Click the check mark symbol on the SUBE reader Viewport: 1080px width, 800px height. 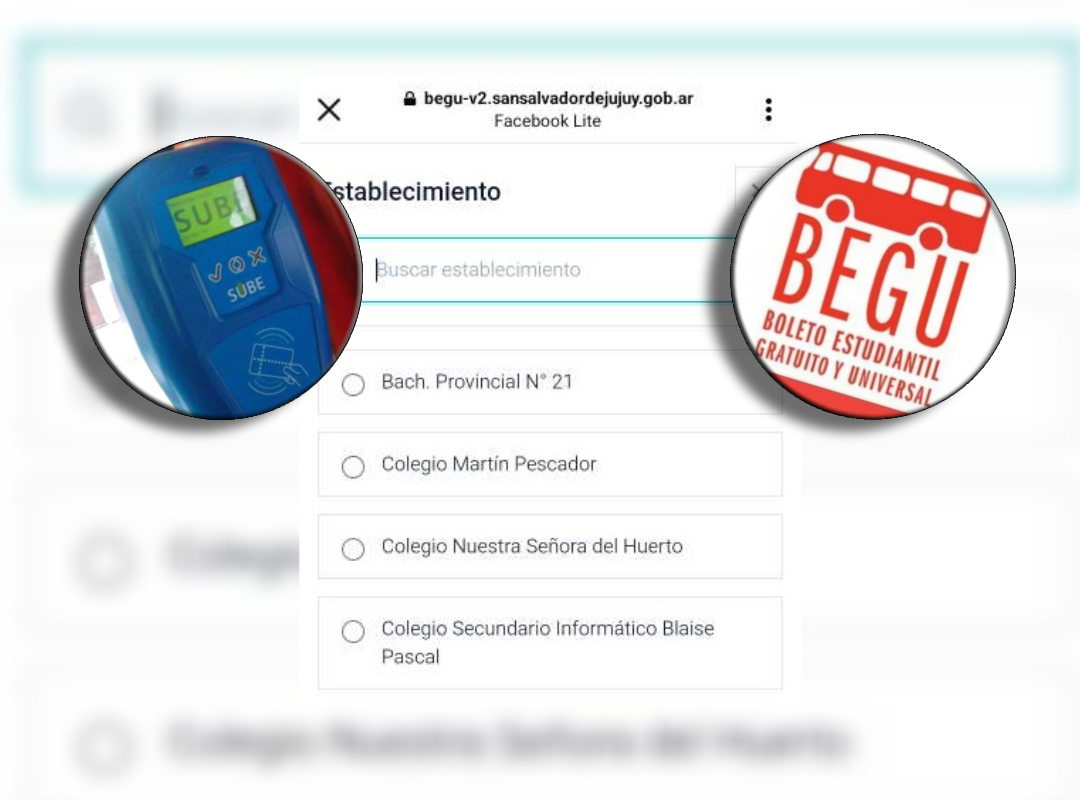[216, 274]
